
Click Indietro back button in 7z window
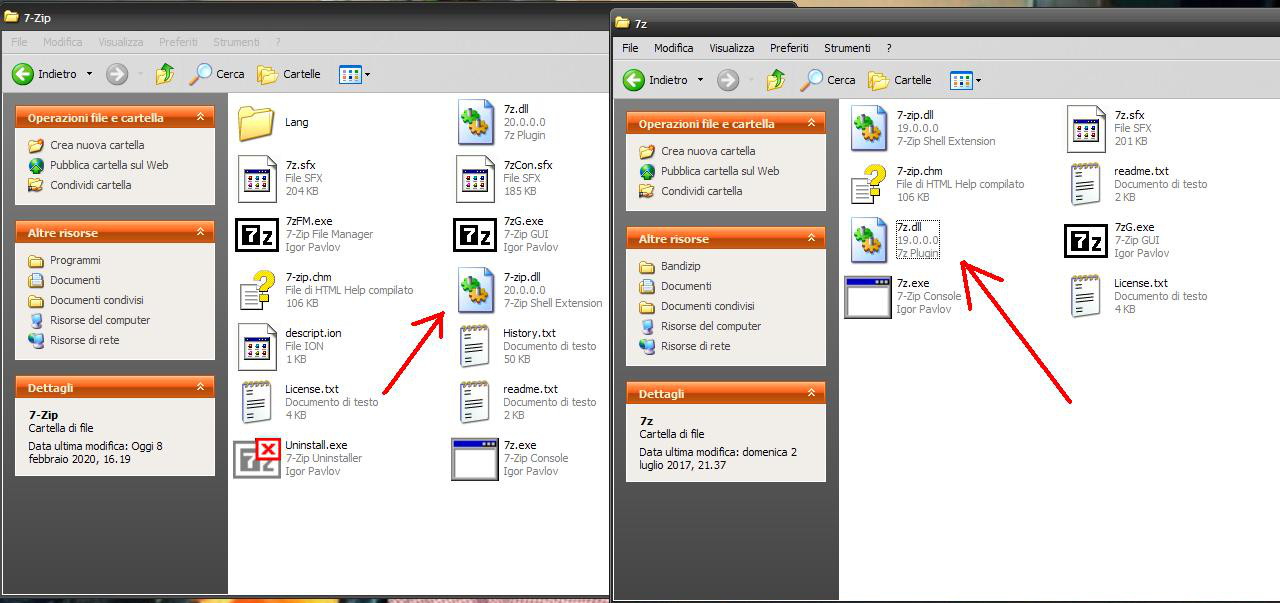(x=656, y=80)
